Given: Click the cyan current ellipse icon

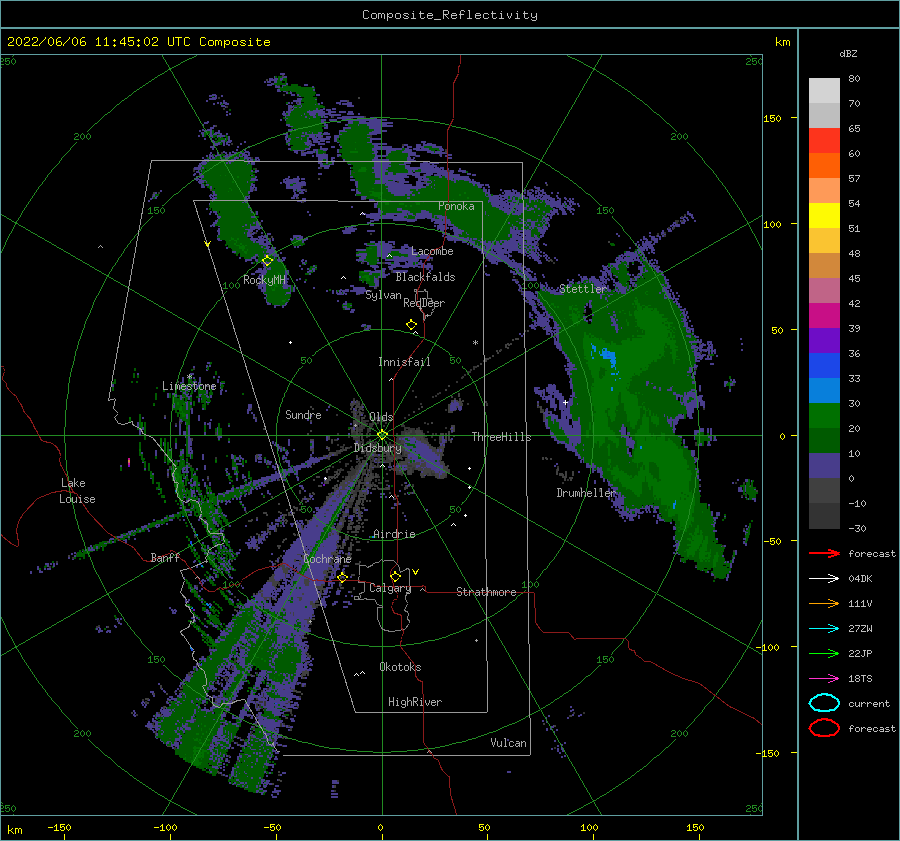Looking at the screenshot, I should 824,703.
